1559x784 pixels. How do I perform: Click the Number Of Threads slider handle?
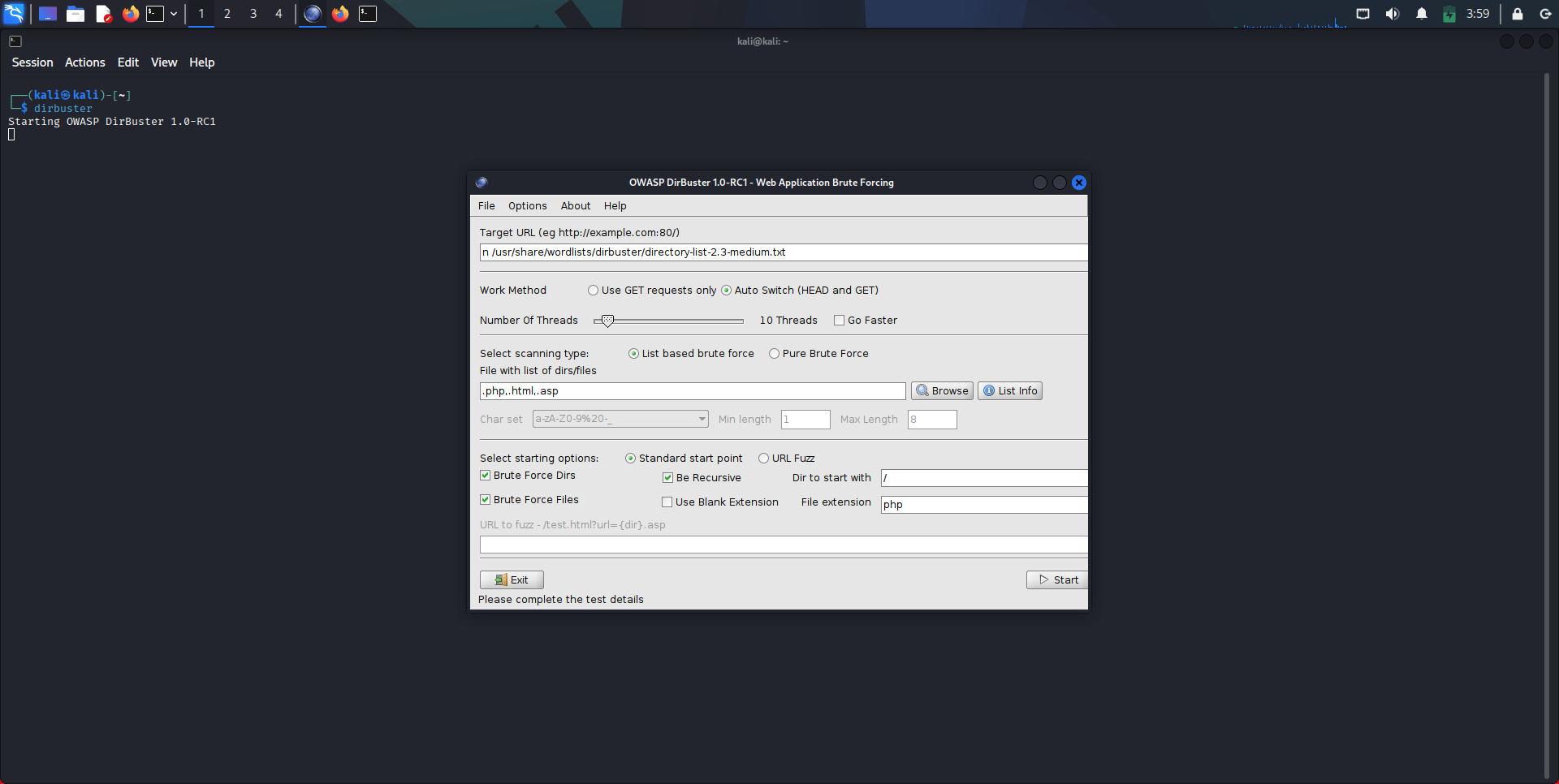[x=607, y=321]
